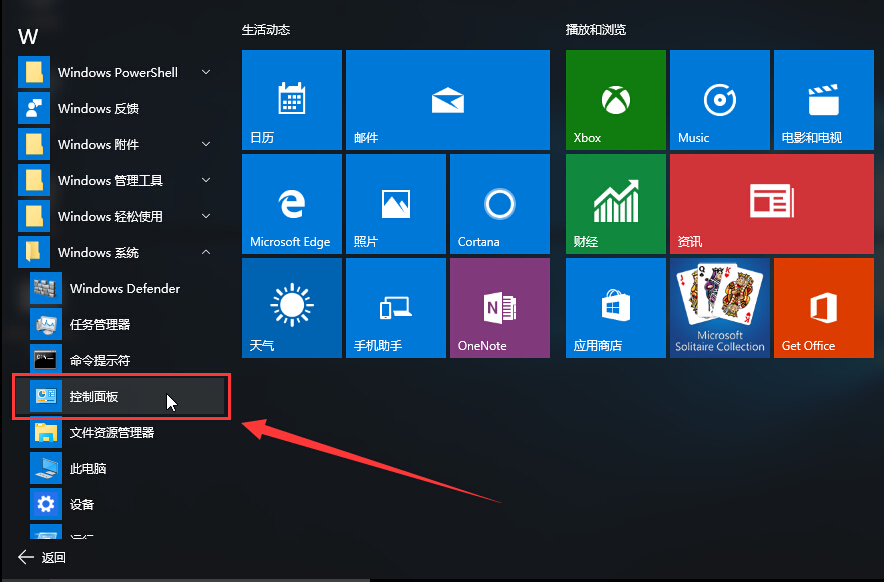The width and height of the screenshot is (884, 582).
Task: Click the Windows 附件 folder icon
Action: (x=34, y=144)
